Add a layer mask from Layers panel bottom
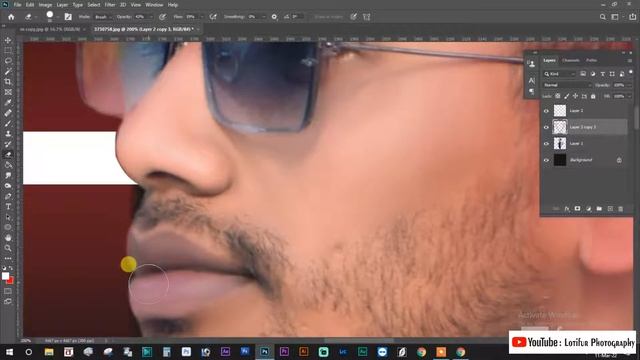This screenshot has height=360, width=640. point(578,209)
